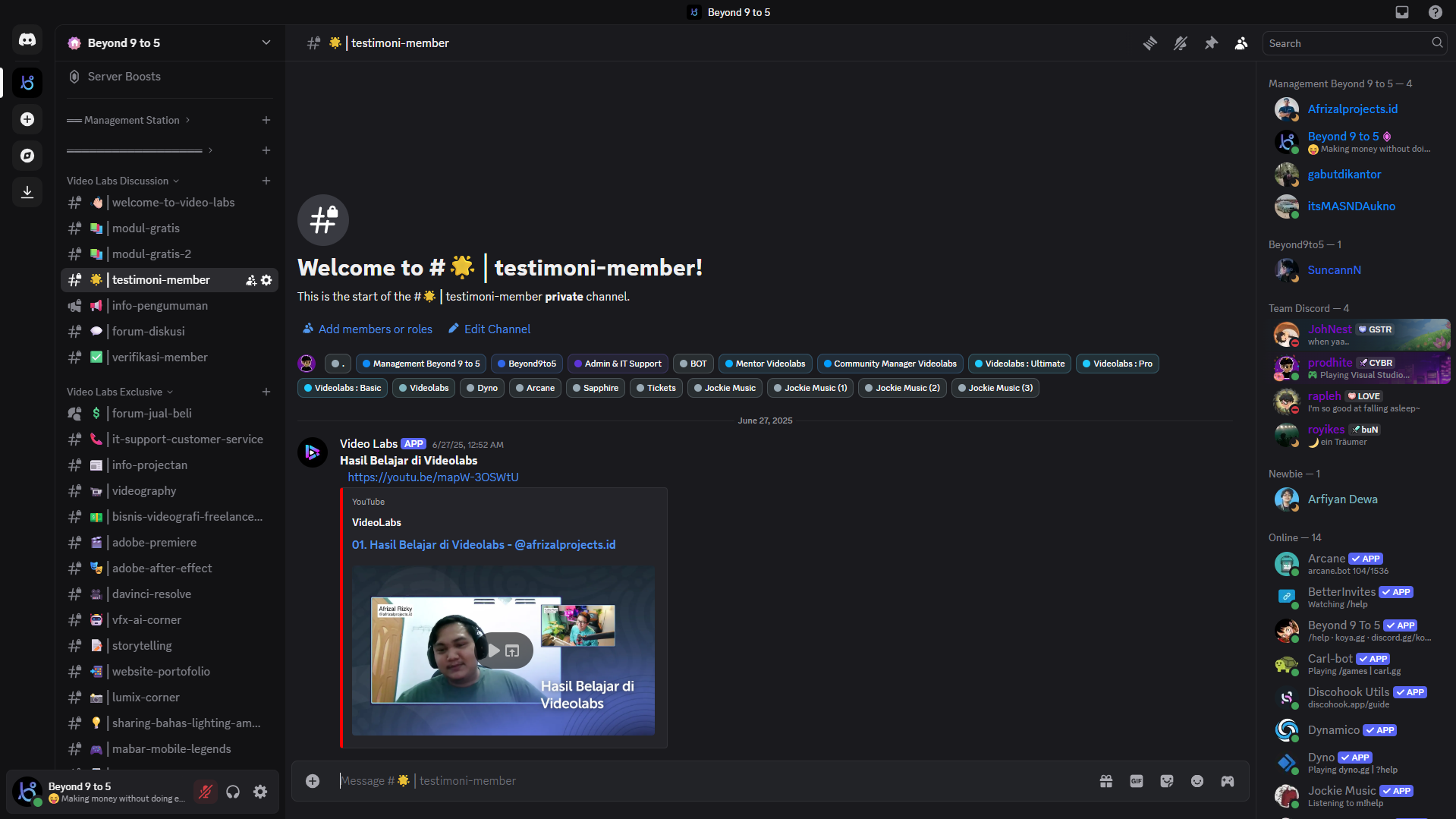Create channel in Video Labs Discussion category
The image size is (1456, 819).
[x=266, y=181]
